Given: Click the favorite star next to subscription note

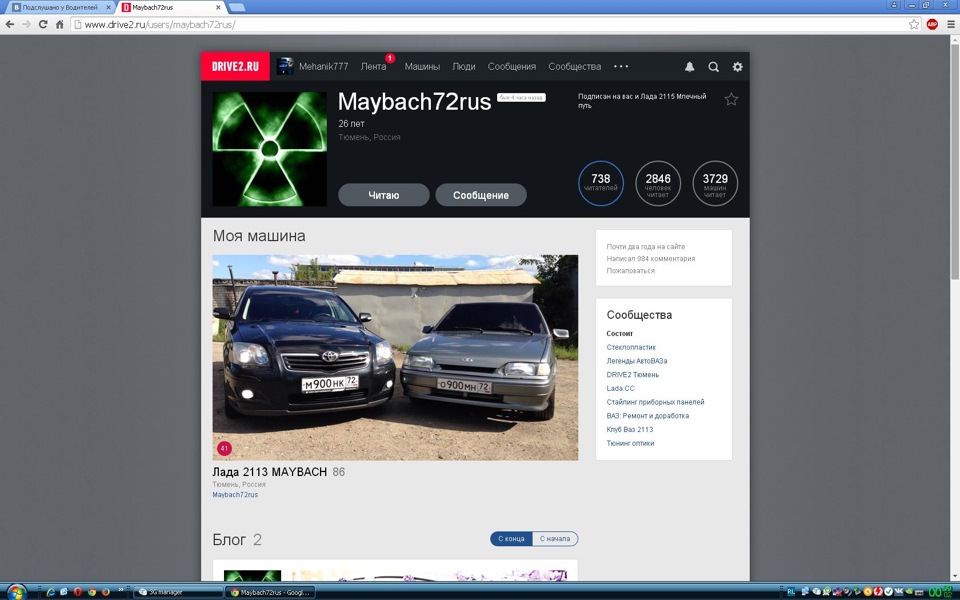Looking at the screenshot, I should click(731, 99).
